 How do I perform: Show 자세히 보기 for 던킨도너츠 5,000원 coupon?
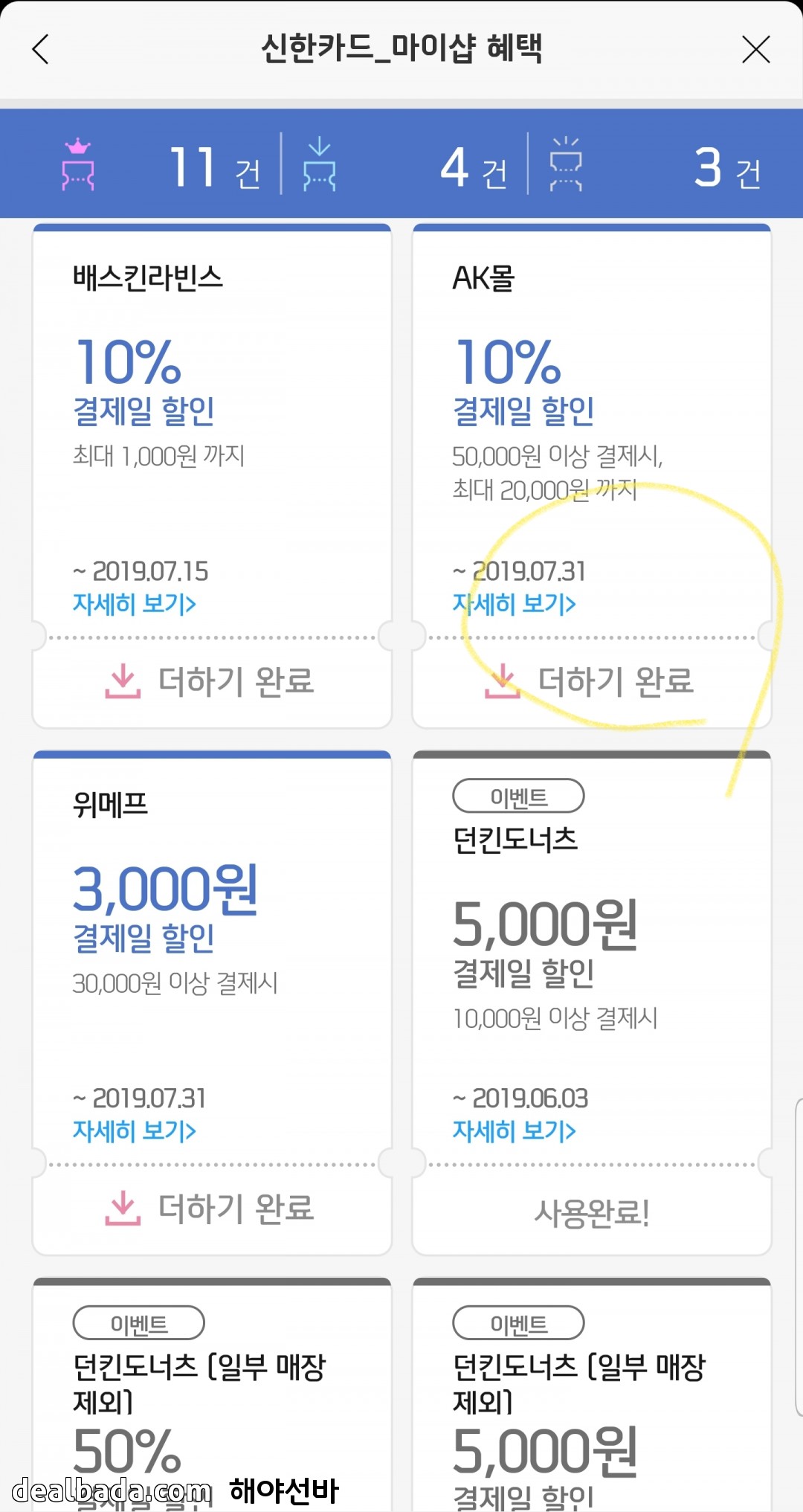pyautogui.click(x=515, y=1131)
